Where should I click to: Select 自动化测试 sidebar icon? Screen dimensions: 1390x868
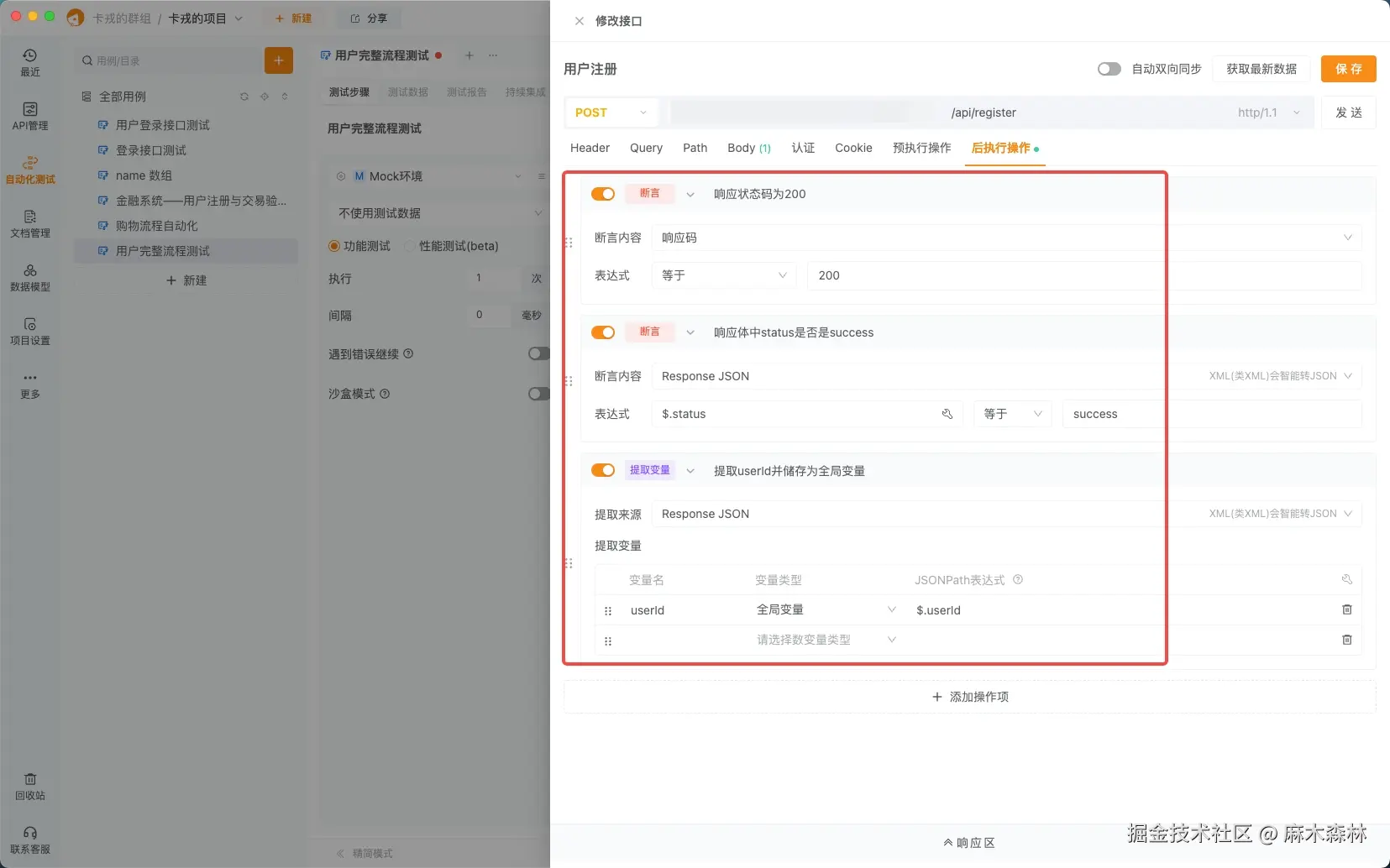click(30, 170)
